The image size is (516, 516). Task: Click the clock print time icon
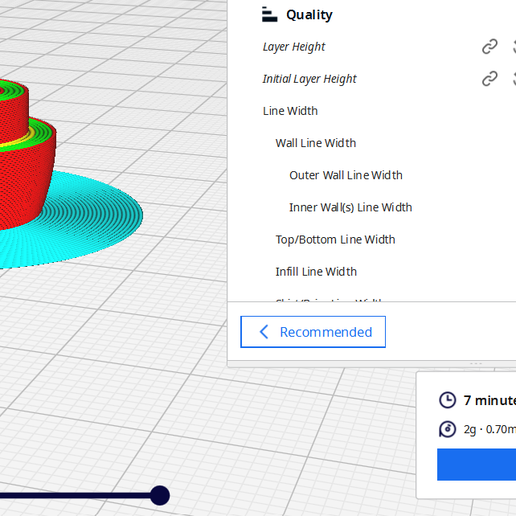pos(447,400)
